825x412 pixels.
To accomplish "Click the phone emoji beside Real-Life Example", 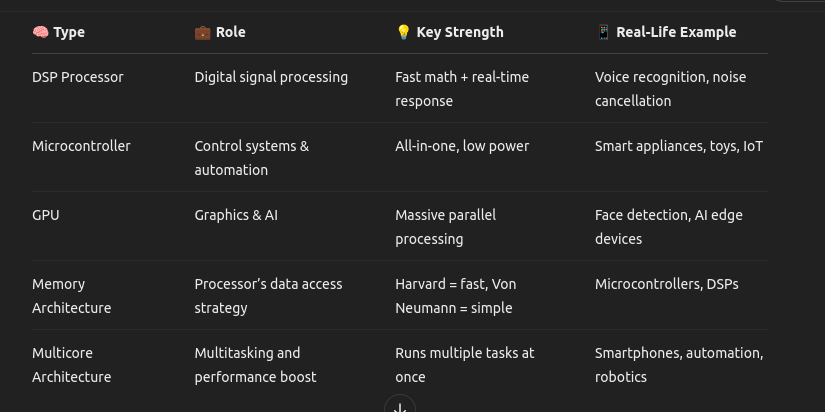I will pos(603,32).
